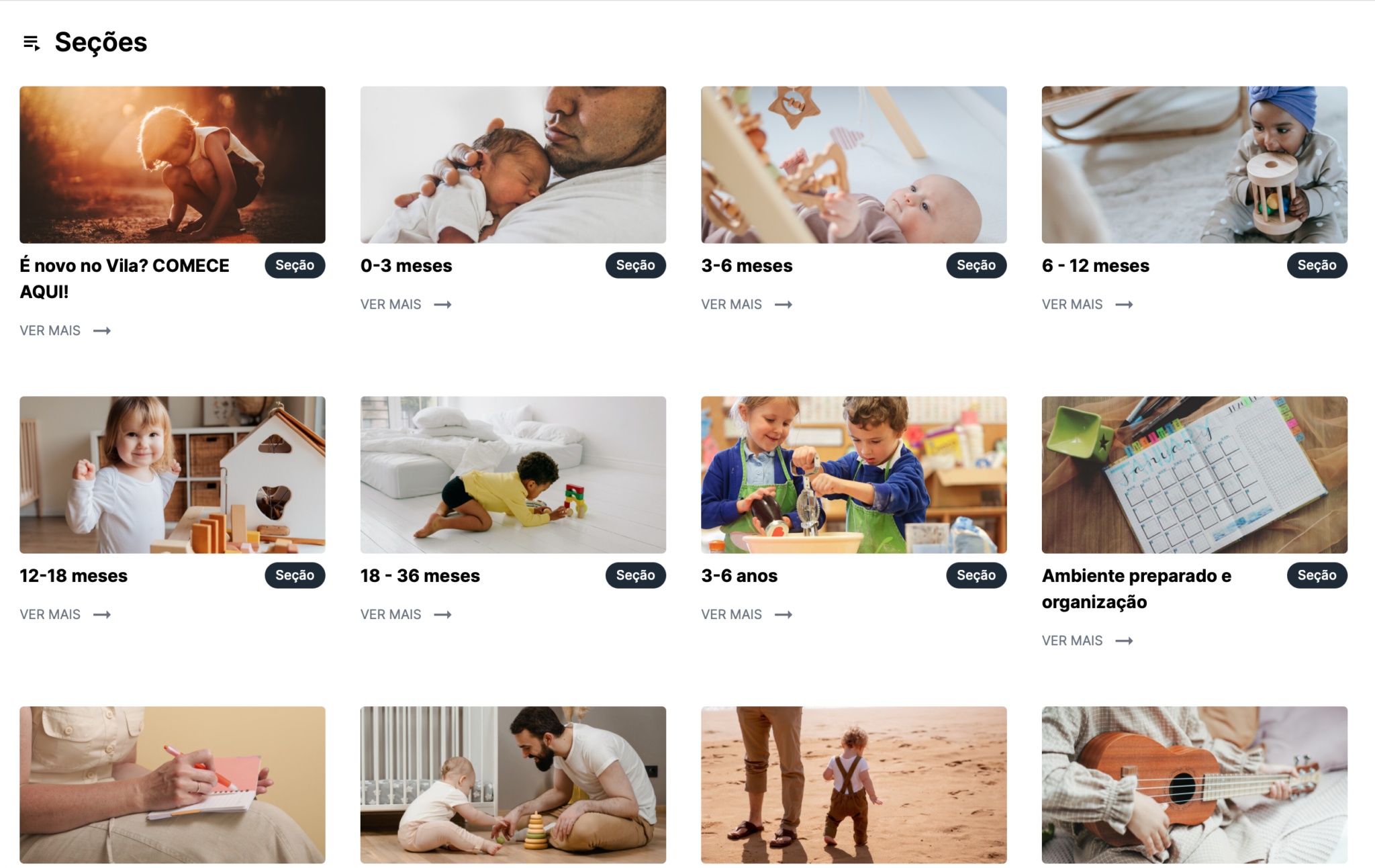Click the Seção badge beside 3-6 anos
1375x868 pixels.
[976, 575]
